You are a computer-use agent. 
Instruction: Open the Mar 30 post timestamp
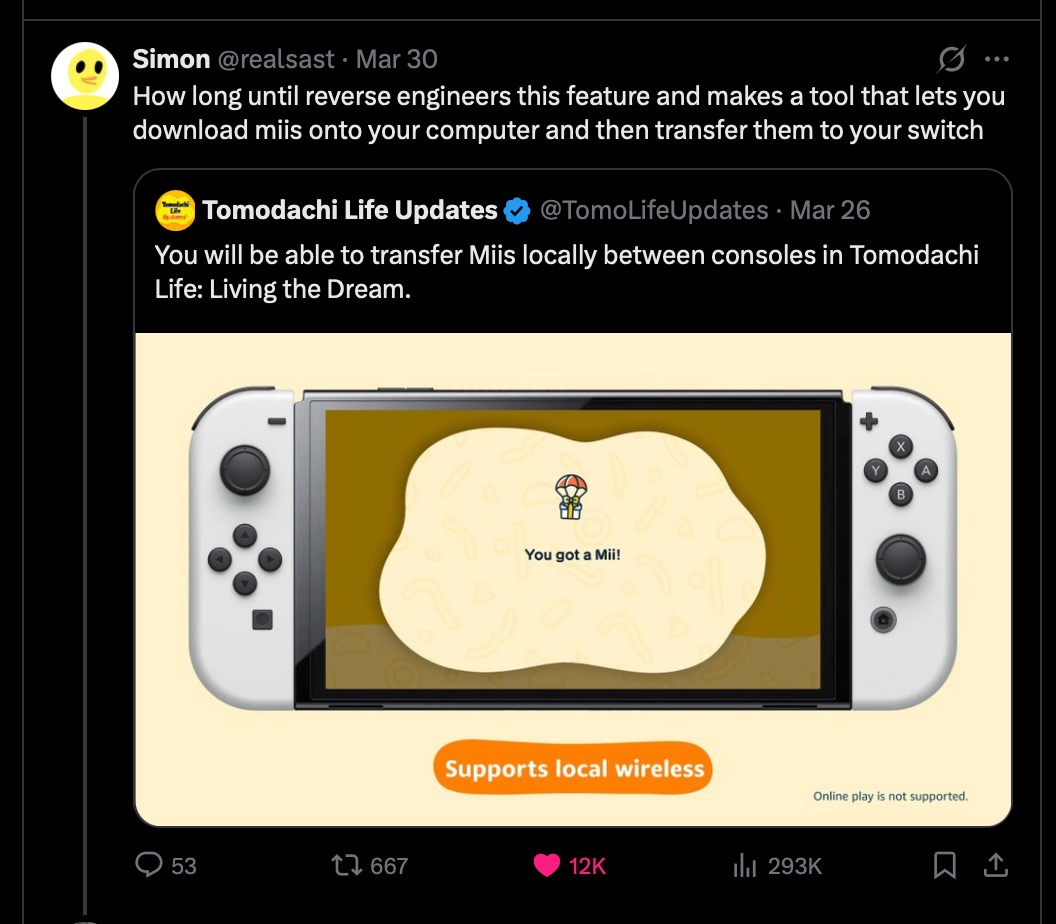pyautogui.click(x=397, y=59)
